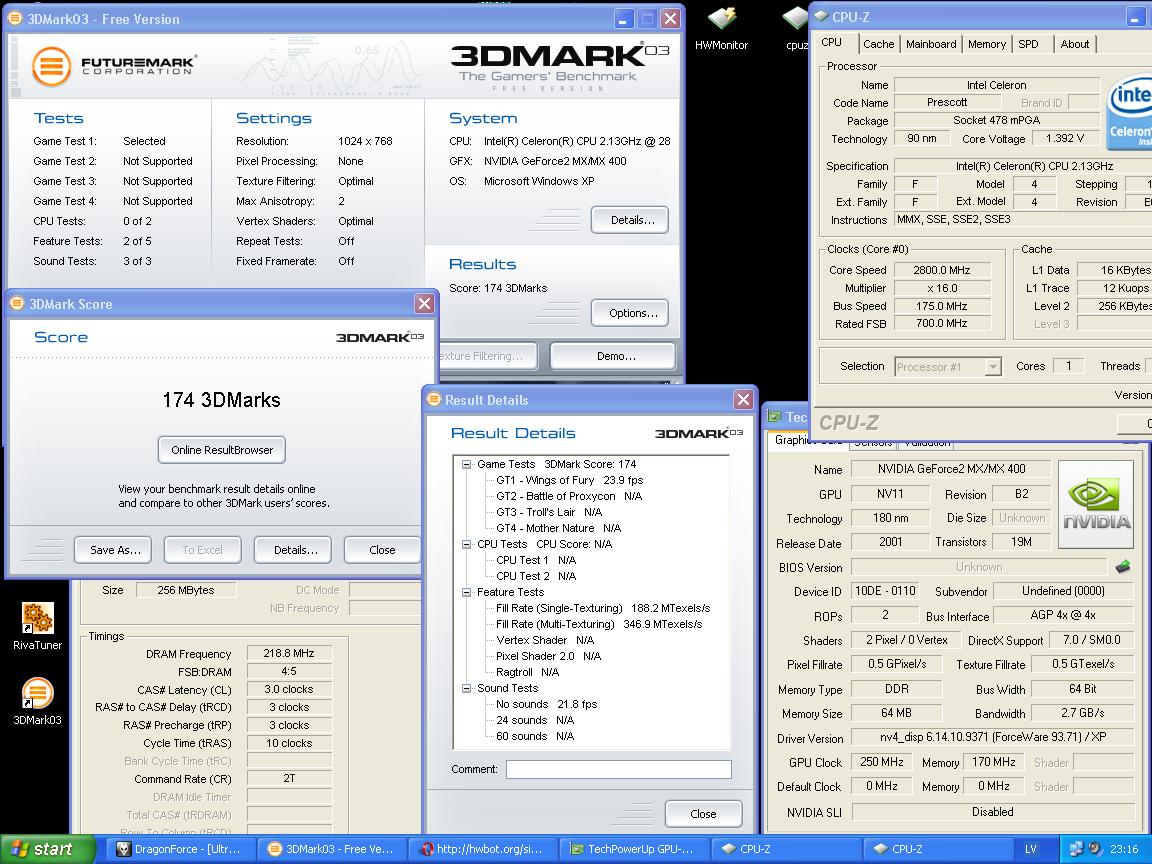Switch to the hwbot.org browser taskbar button

(483, 849)
